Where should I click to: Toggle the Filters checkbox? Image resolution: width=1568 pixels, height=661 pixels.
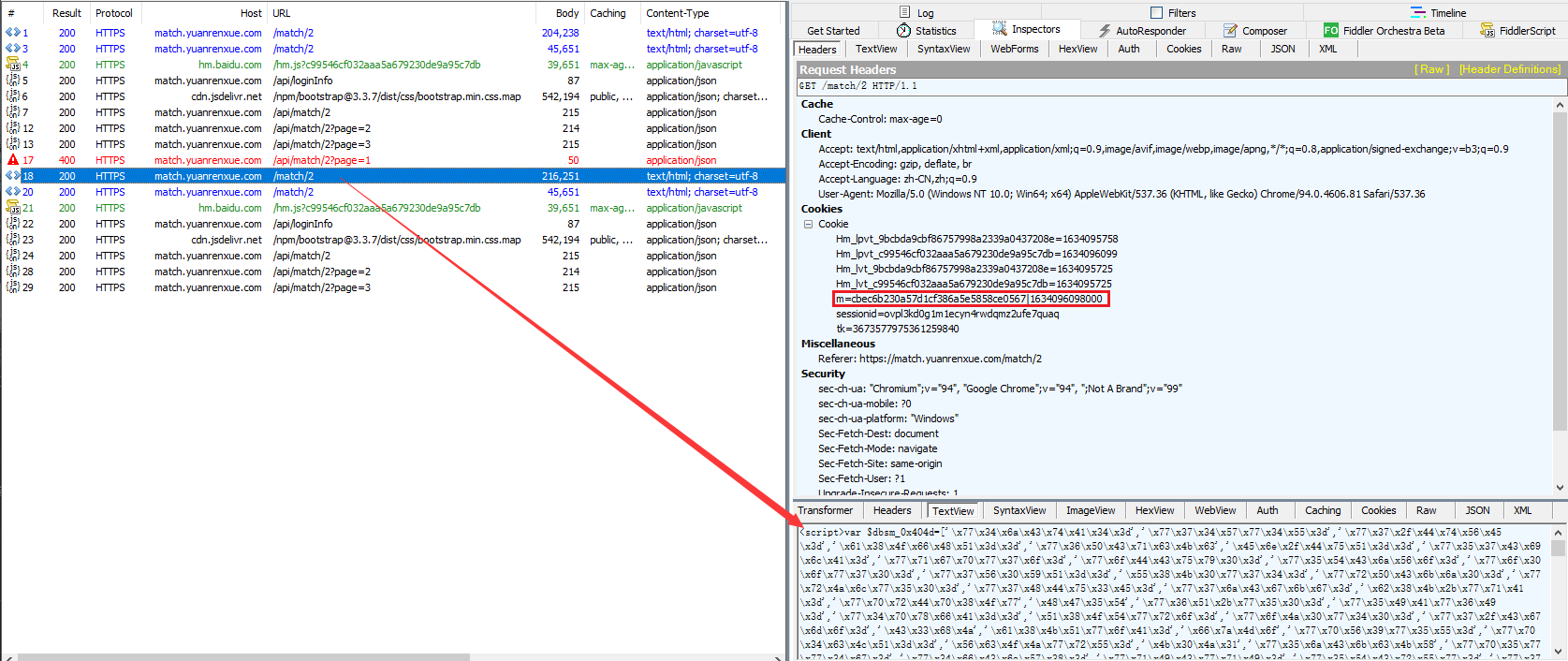click(x=1156, y=13)
